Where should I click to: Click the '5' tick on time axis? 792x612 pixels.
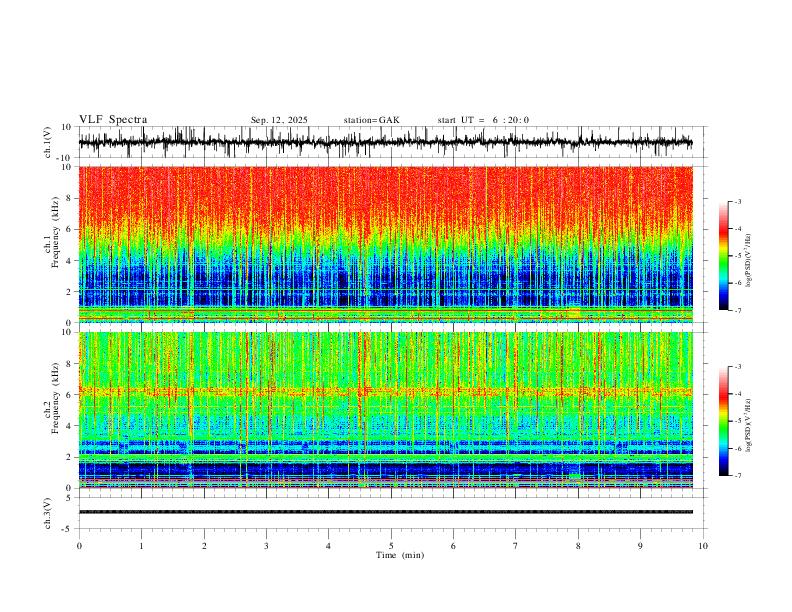tap(391, 546)
